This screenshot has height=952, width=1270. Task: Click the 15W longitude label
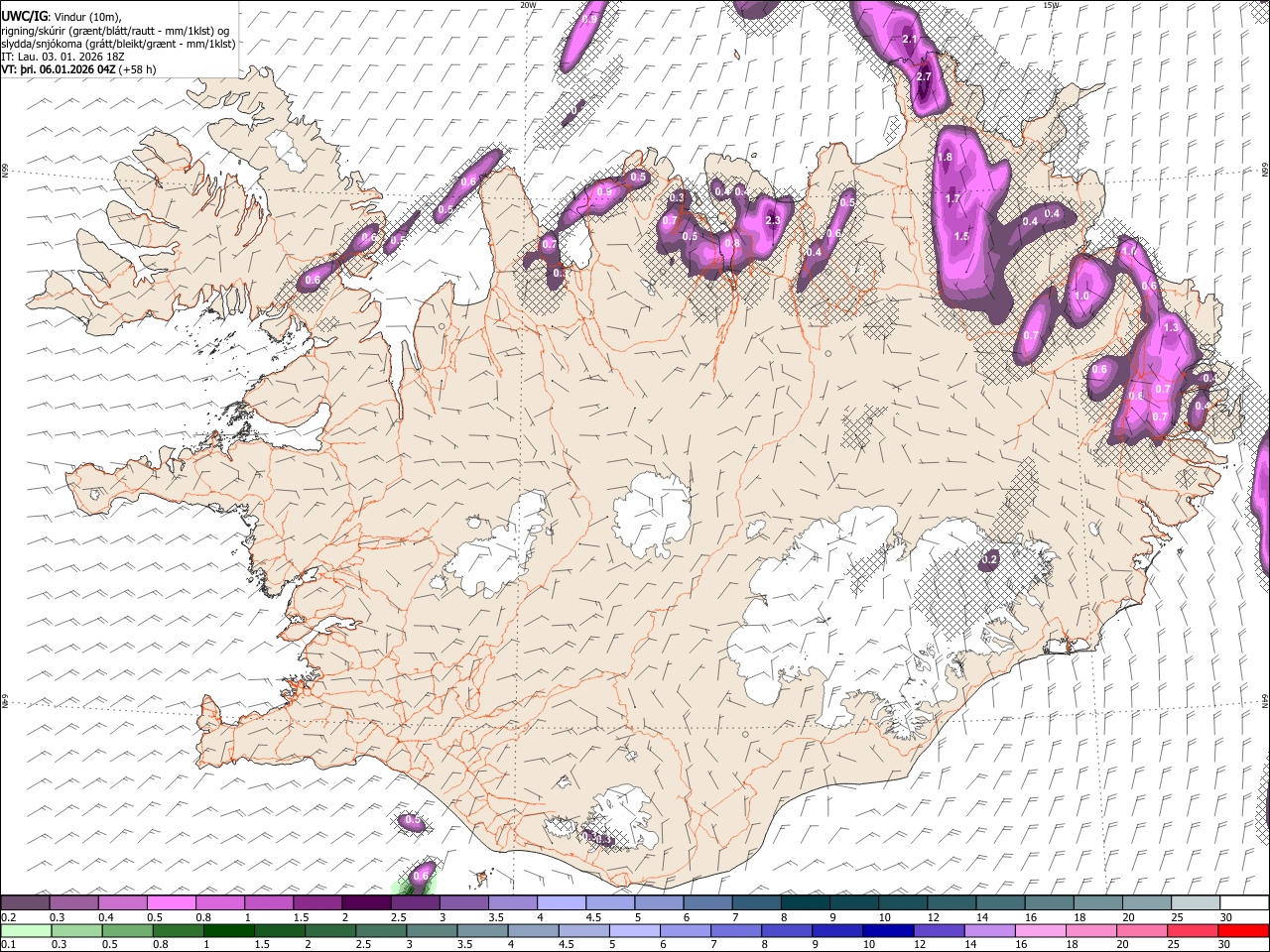click(1052, 5)
